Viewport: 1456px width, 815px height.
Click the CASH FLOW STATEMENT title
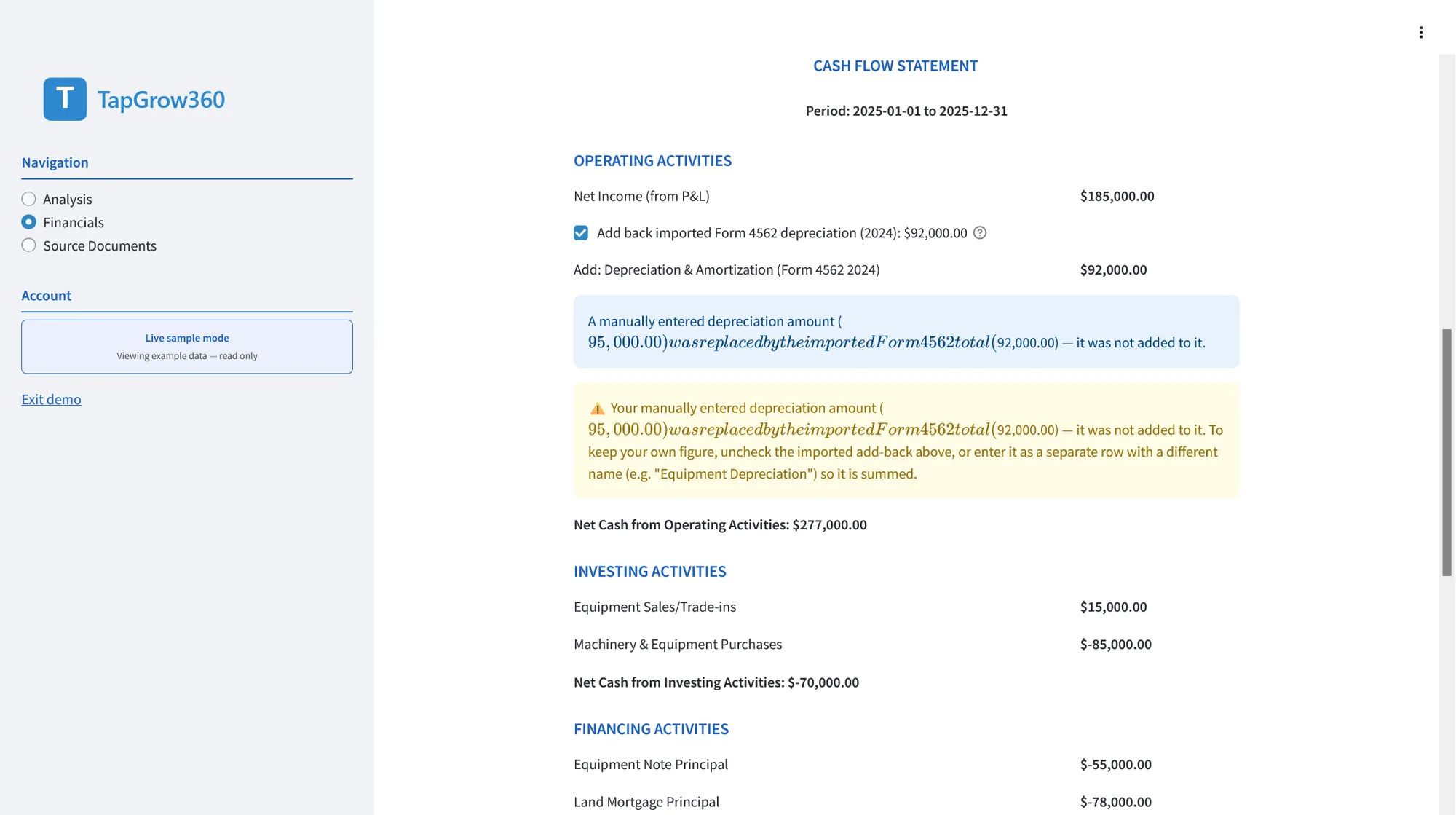[x=895, y=66]
